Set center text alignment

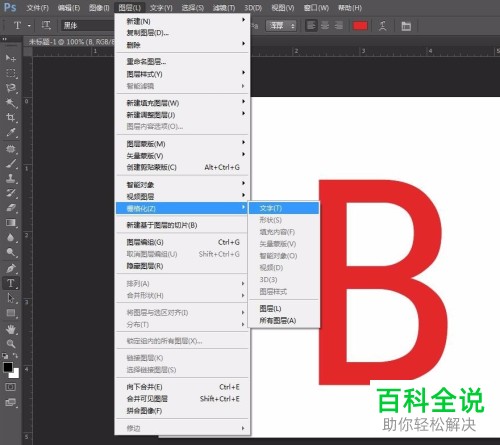pyautogui.click(x=325, y=25)
